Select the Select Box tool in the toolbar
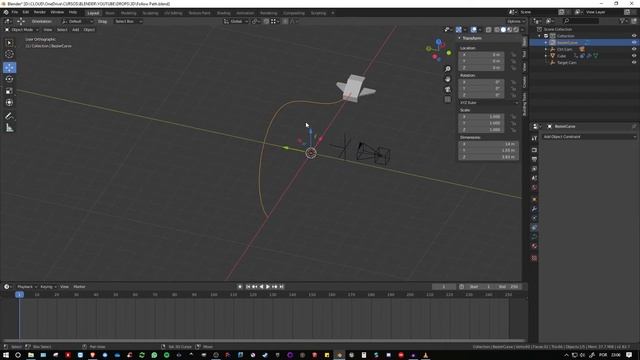 [9, 43]
